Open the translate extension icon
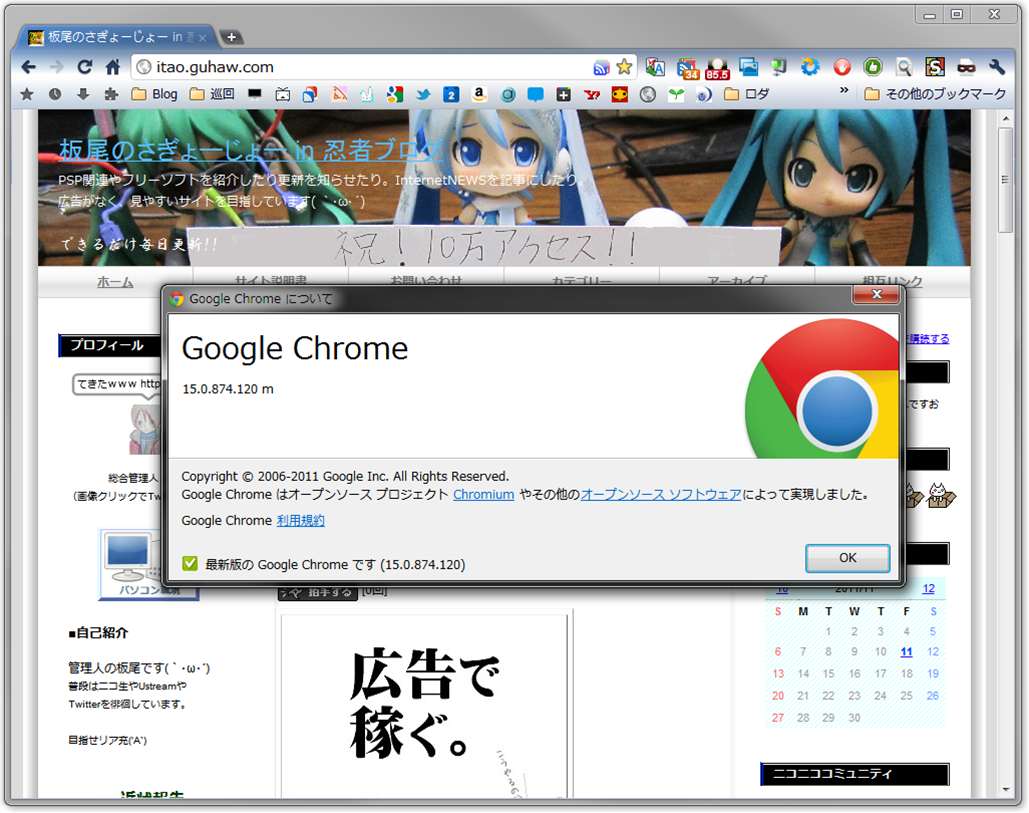 click(655, 67)
